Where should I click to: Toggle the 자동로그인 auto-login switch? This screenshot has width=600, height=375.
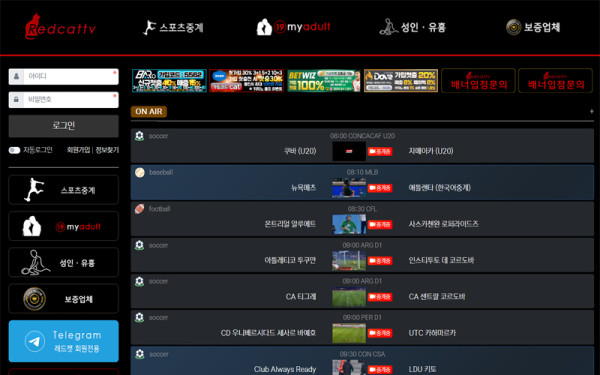15,150
